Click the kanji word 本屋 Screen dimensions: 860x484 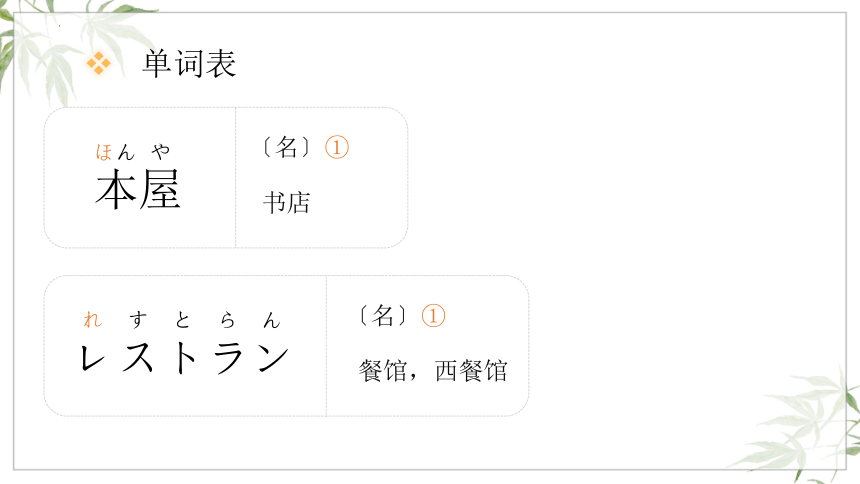(x=138, y=189)
